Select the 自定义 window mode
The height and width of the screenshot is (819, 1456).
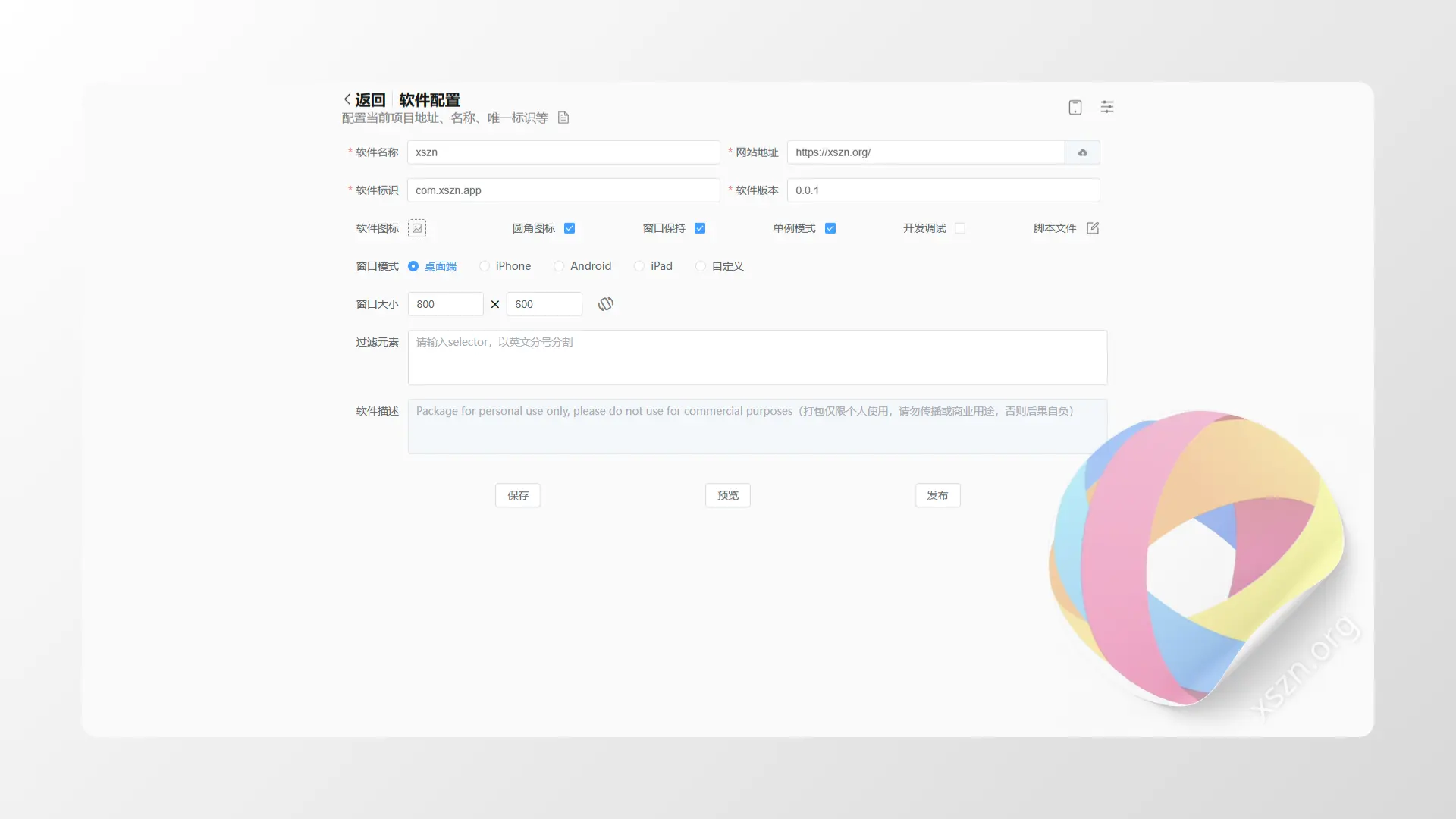pyautogui.click(x=720, y=266)
